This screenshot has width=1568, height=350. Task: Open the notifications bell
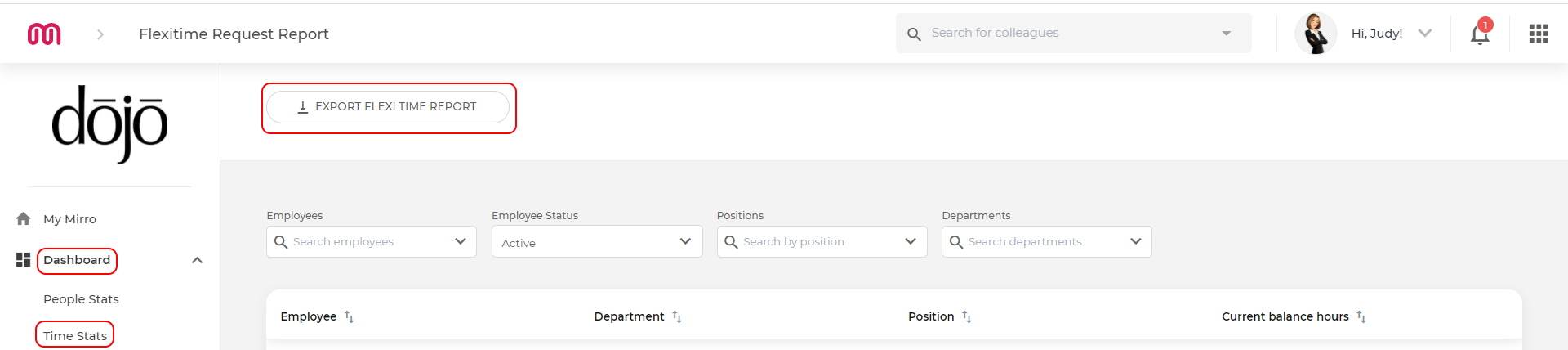1480,34
